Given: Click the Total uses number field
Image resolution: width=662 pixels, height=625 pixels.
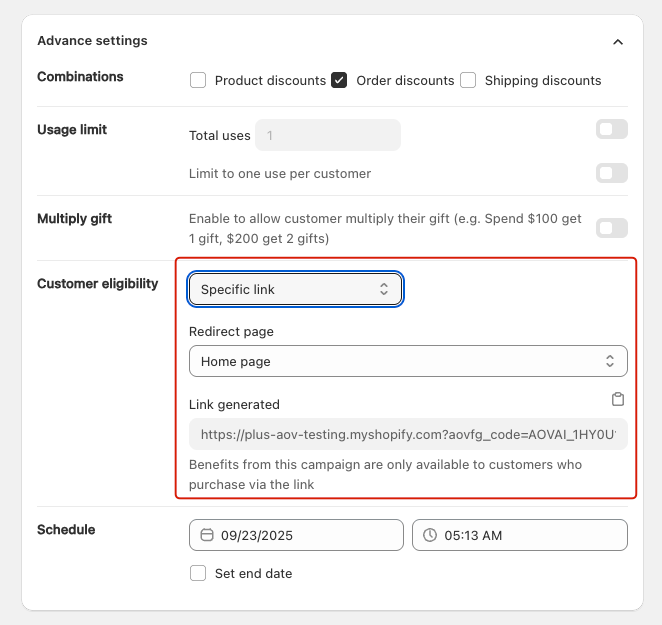Looking at the screenshot, I should tap(328, 135).
